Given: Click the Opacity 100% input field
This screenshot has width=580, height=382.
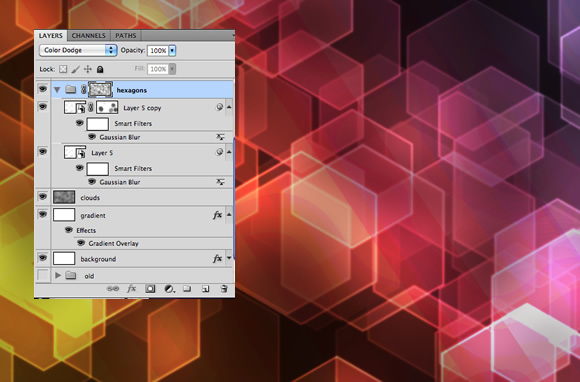Looking at the screenshot, I should tap(158, 51).
